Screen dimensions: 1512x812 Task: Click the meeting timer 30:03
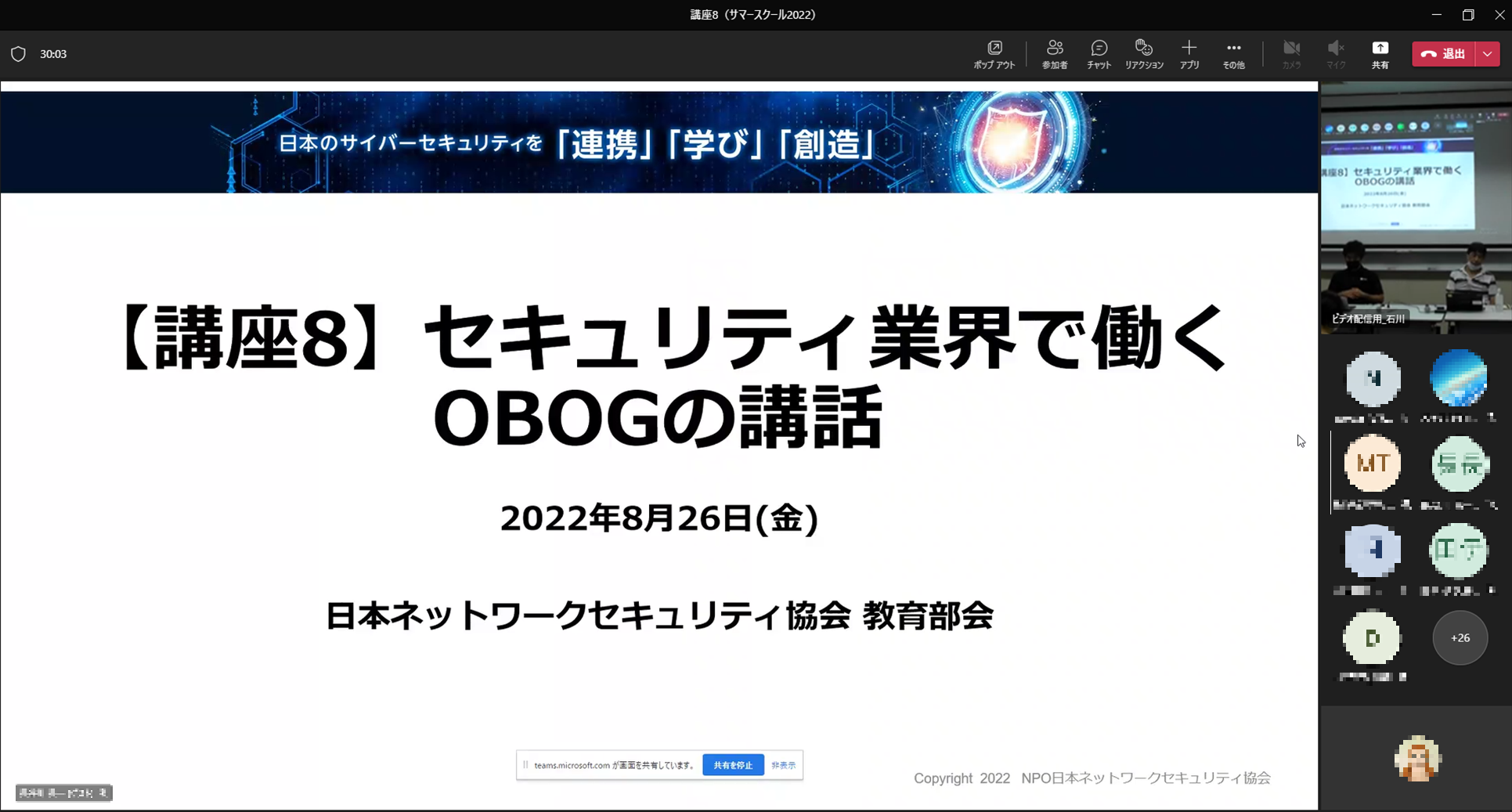point(53,54)
